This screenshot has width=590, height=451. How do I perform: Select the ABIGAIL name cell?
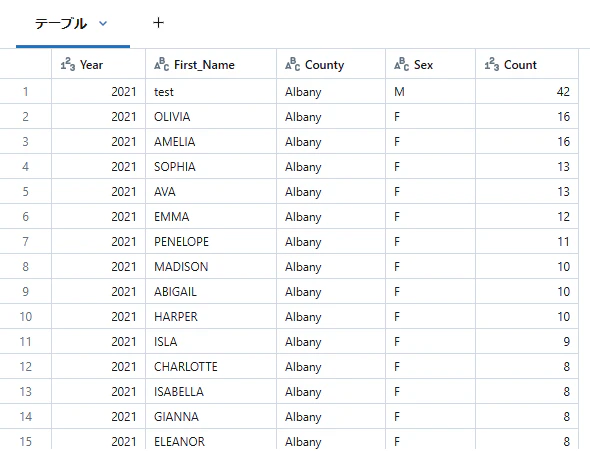coord(211,292)
